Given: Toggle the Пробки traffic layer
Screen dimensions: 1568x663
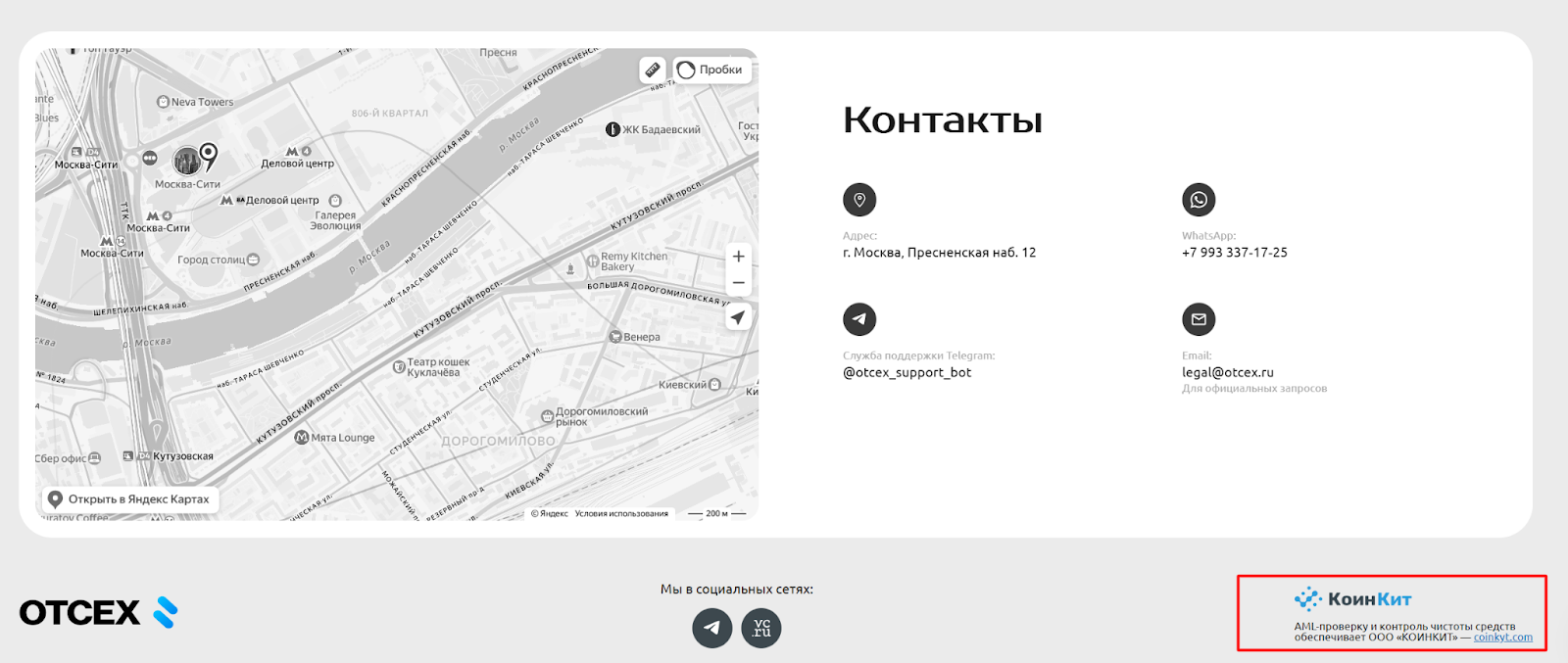Looking at the screenshot, I should [712, 70].
